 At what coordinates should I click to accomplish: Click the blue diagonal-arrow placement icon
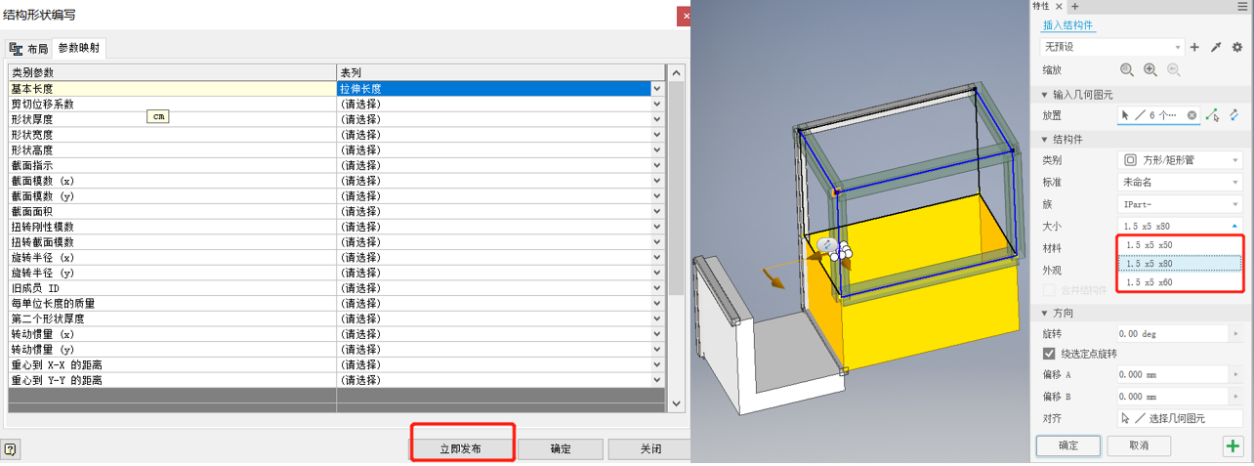click(x=1234, y=115)
